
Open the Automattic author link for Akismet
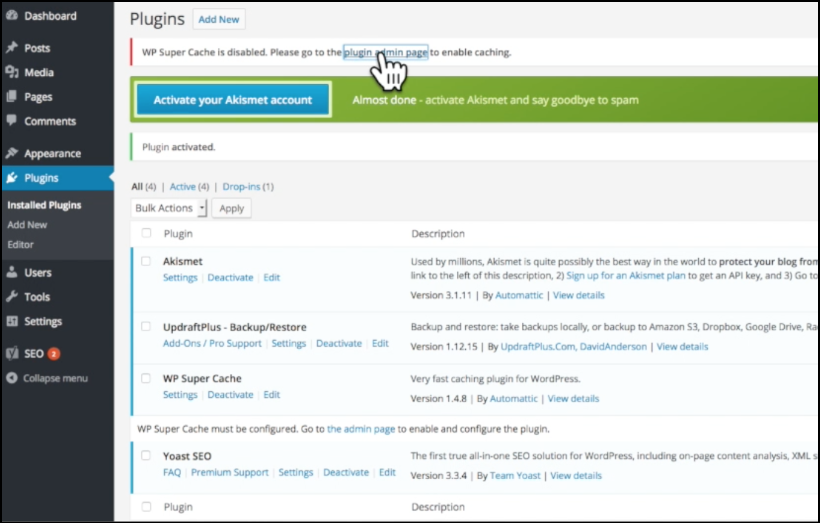click(x=519, y=295)
